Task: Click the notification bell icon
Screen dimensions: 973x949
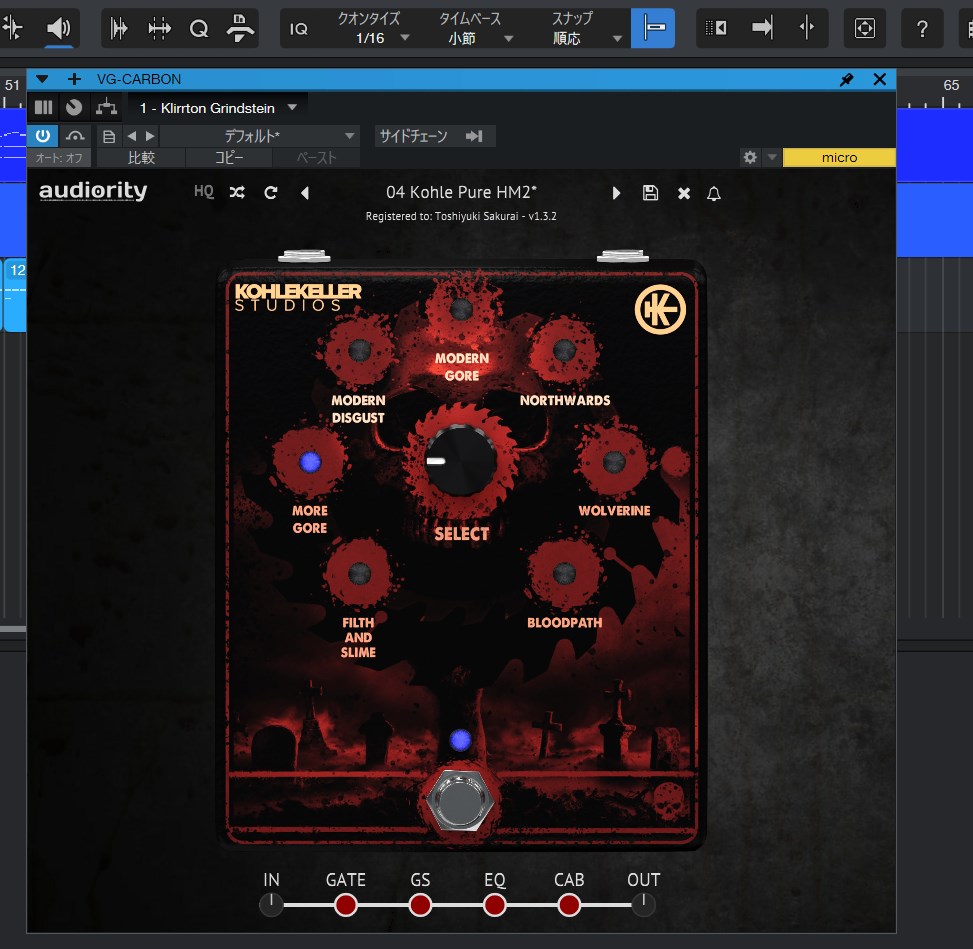Action: [x=714, y=193]
